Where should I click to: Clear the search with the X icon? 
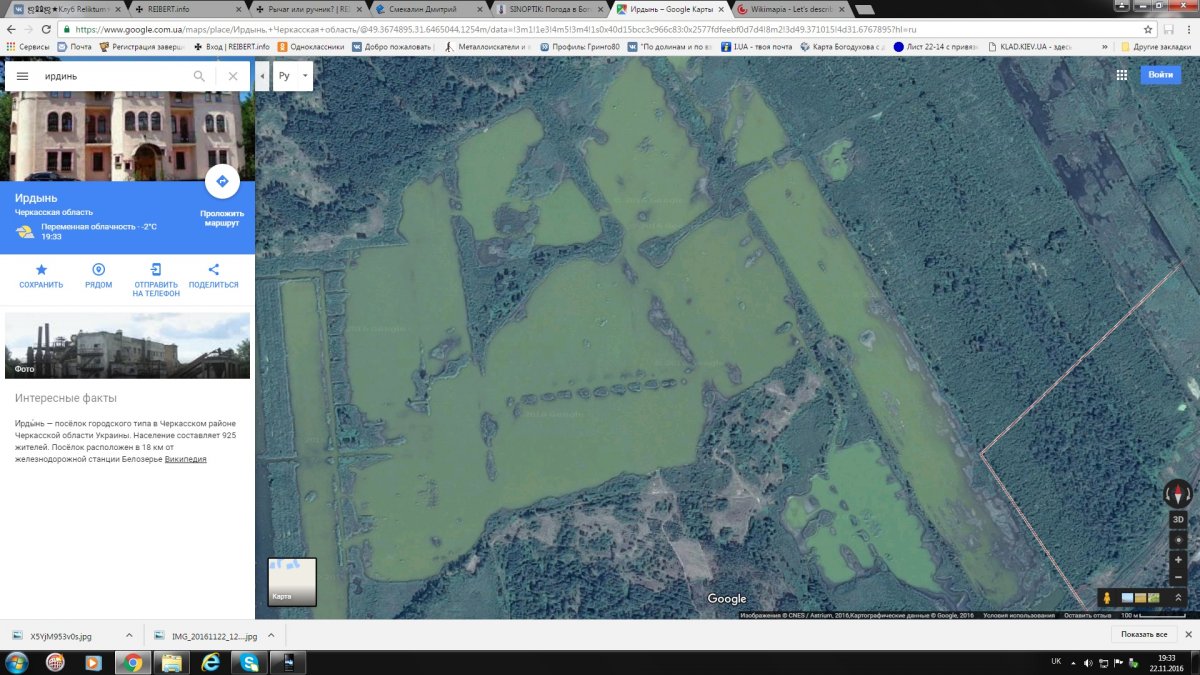point(233,76)
